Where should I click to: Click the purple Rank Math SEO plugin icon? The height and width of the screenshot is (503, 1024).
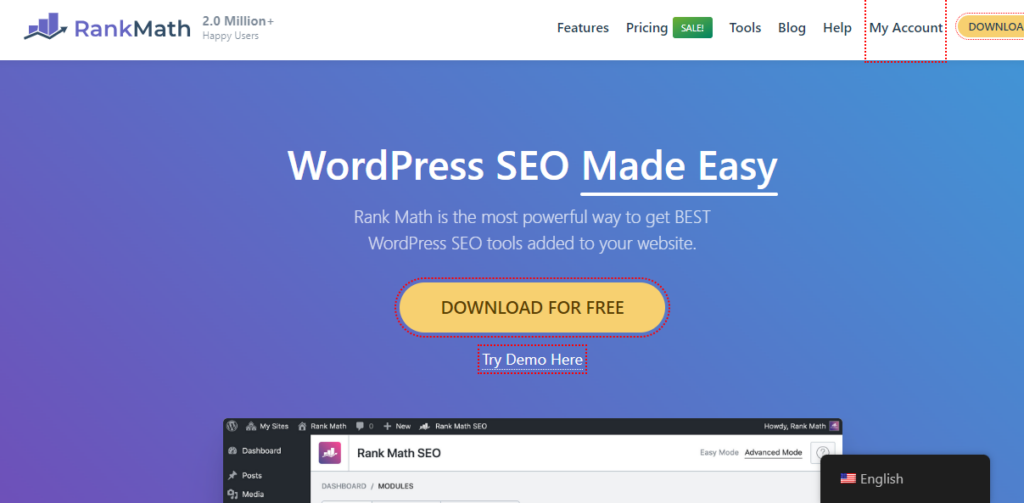(x=330, y=453)
